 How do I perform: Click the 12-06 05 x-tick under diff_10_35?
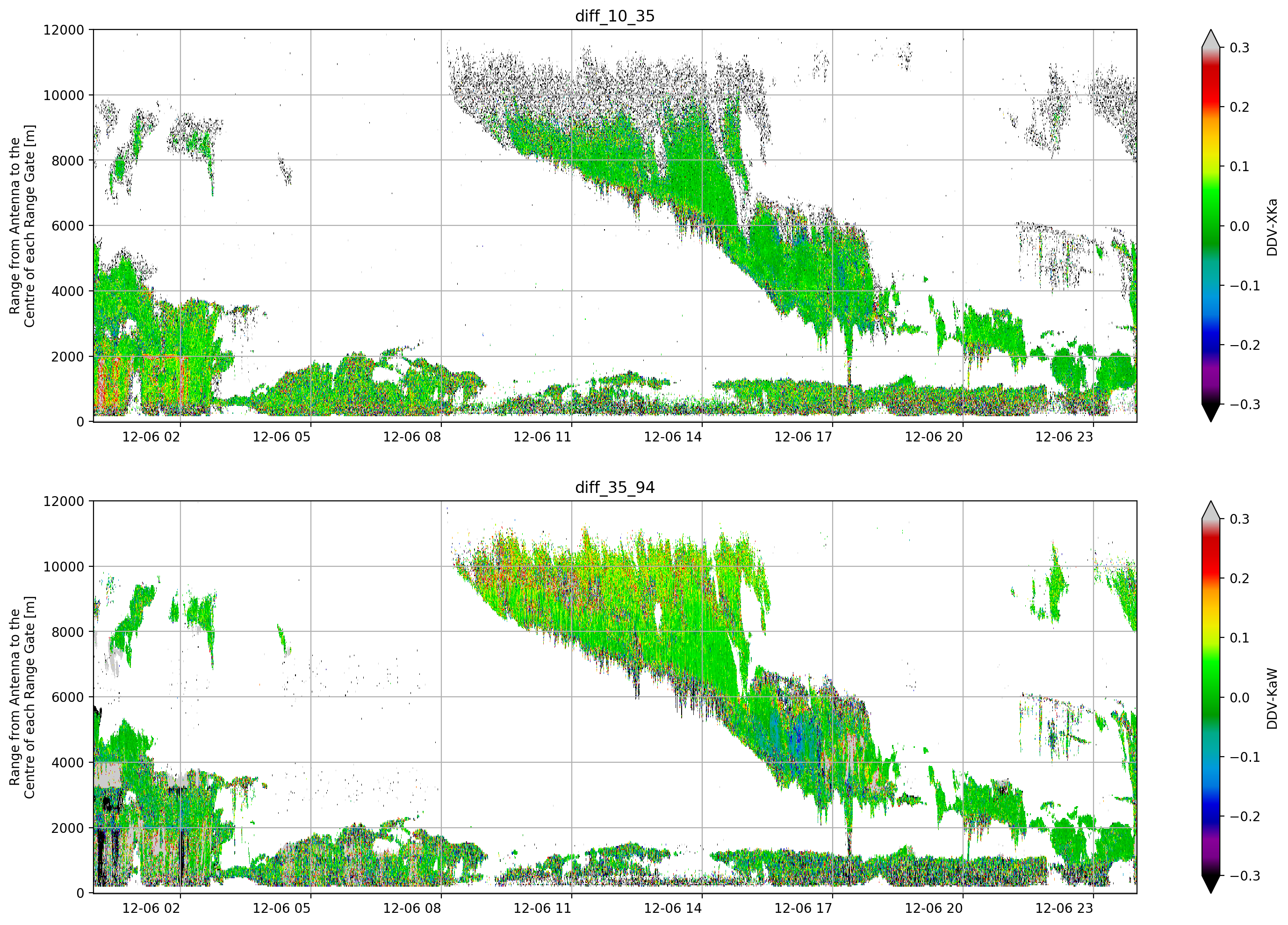click(x=282, y=437)
